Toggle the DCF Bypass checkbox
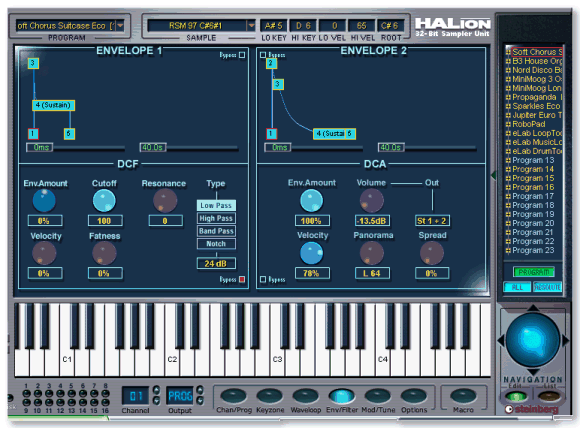 (x=242, y=279)
